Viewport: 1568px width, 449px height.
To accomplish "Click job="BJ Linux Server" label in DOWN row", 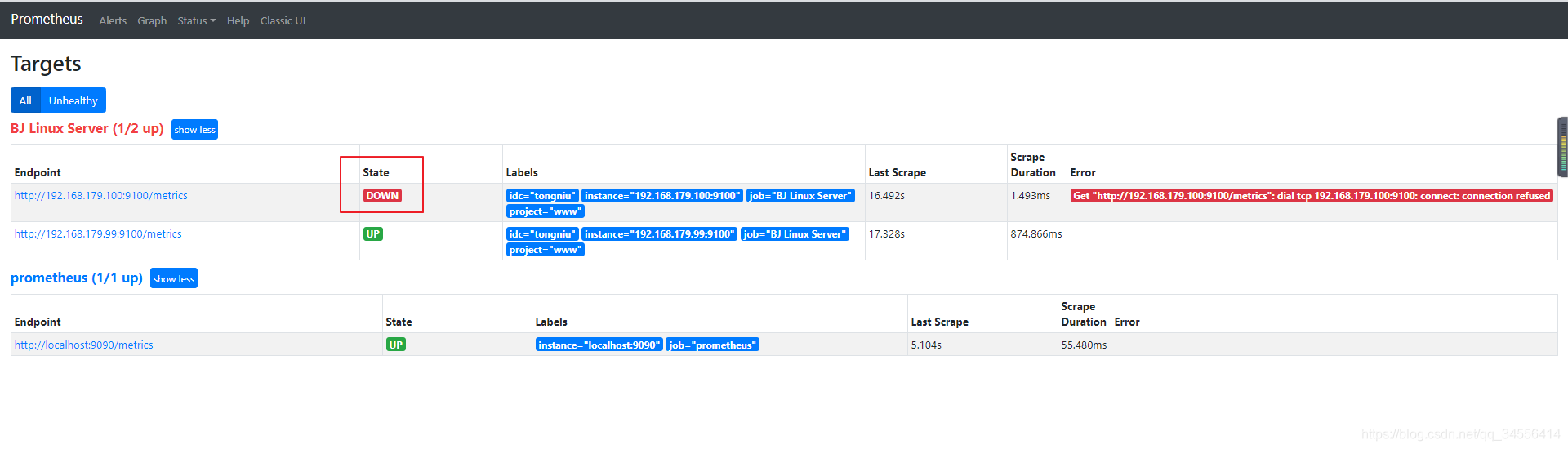I will click(800, 196).
